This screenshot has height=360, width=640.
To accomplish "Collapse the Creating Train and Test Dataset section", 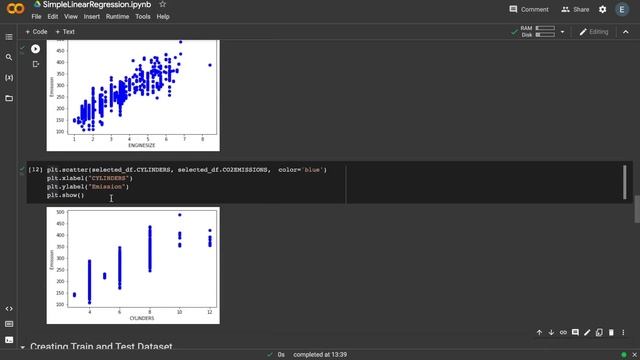I will click(22, 347).
